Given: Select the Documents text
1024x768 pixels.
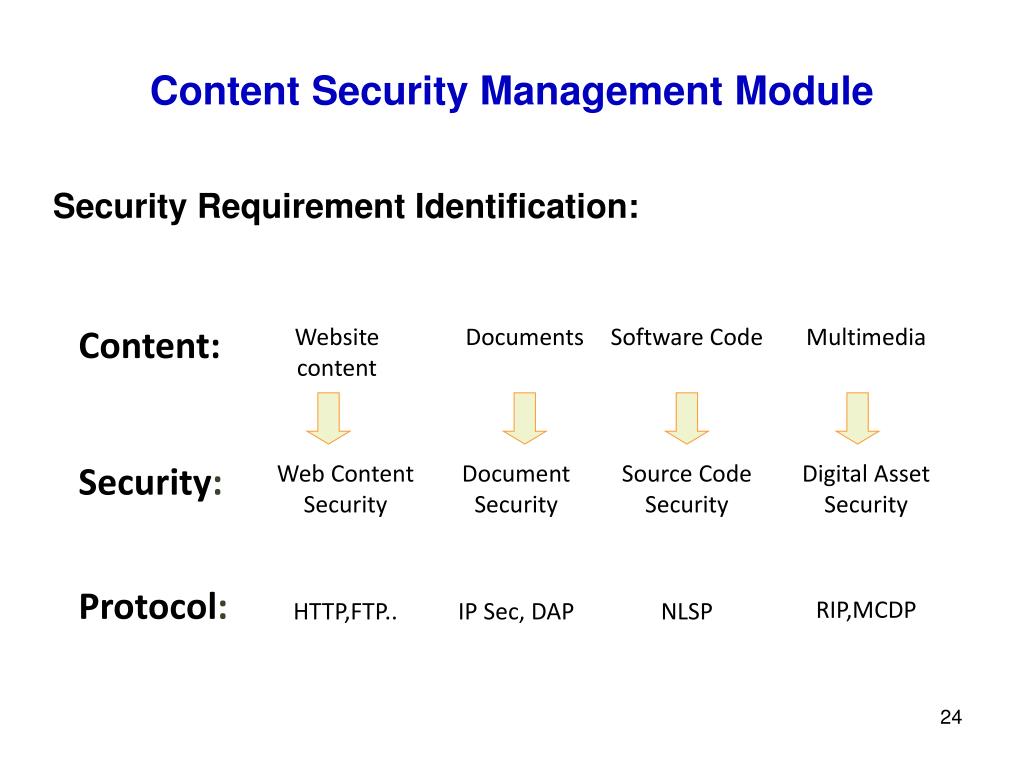Looking at the screenshot, I should [x=524, y=338].
